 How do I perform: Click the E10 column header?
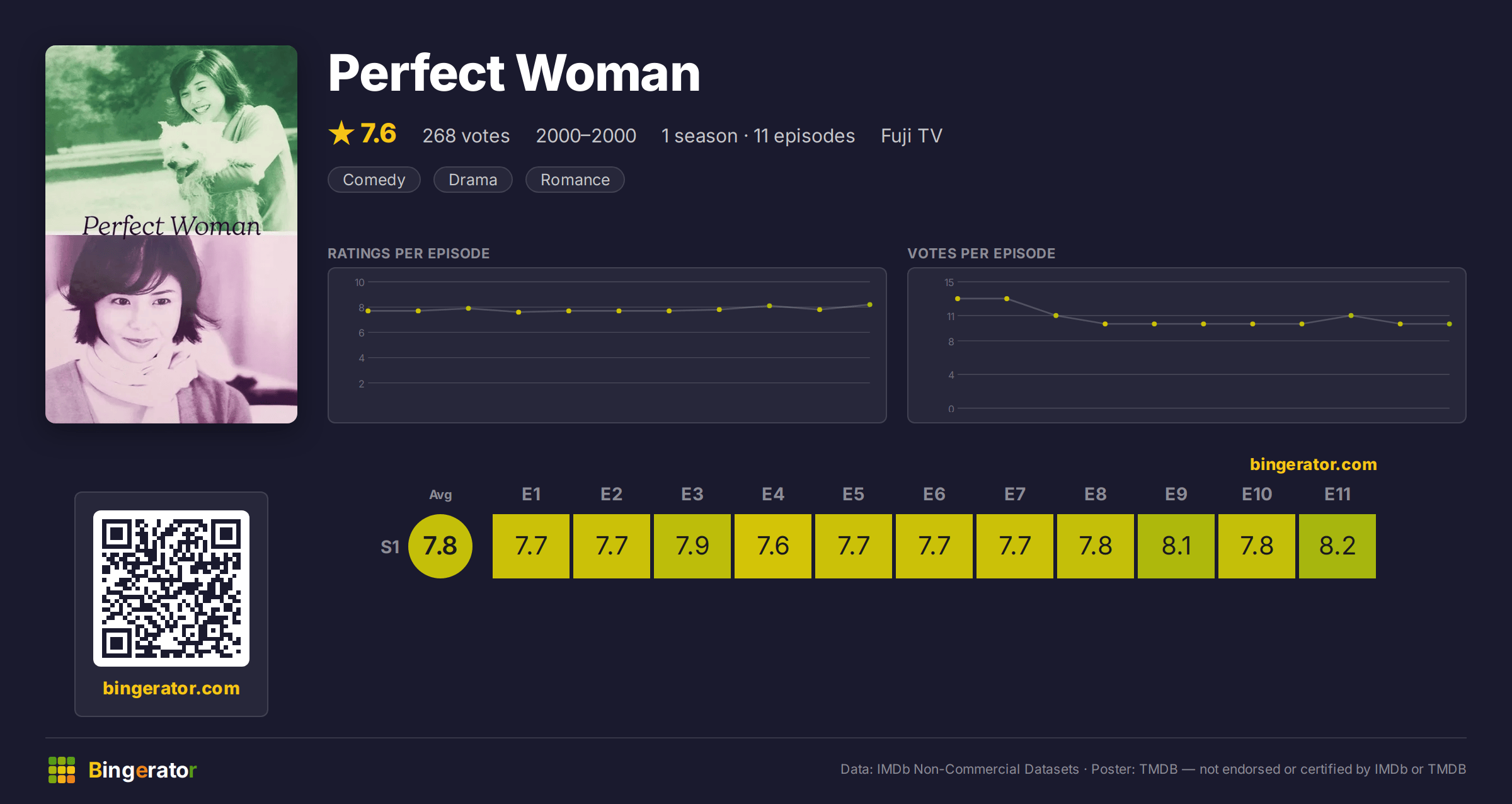pyautogui.click(x=1257, y=494)
